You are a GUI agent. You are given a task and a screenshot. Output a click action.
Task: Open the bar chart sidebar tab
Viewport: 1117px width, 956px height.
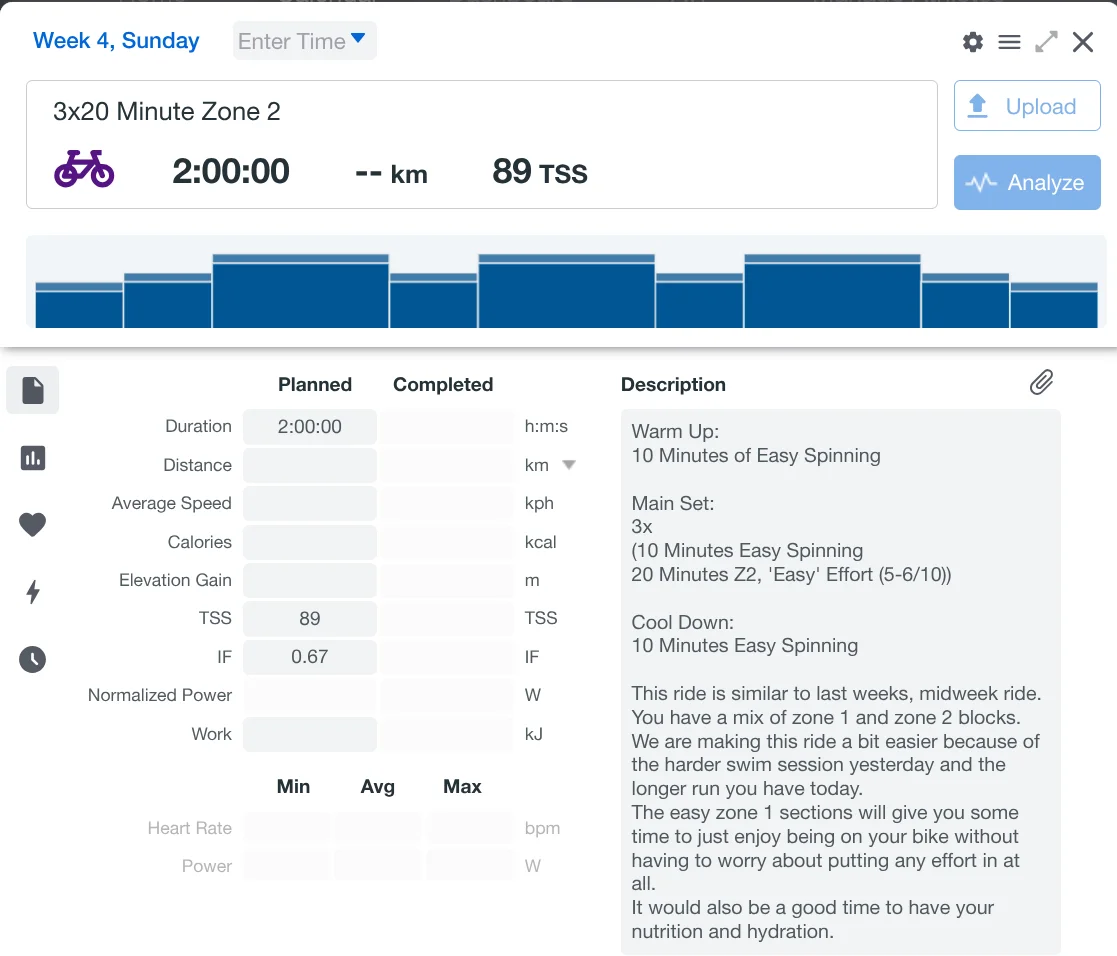pyautogui.click(x=33, y=458)
